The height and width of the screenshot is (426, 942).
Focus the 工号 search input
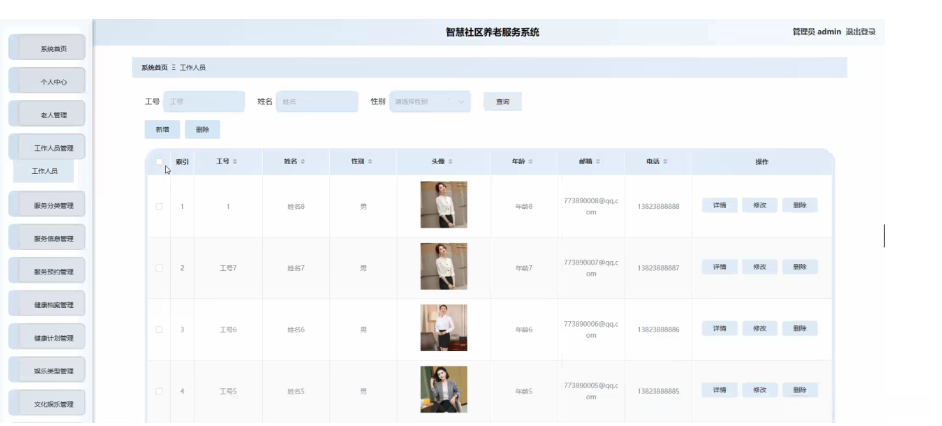pyautogui.click(x=204, y=102)
